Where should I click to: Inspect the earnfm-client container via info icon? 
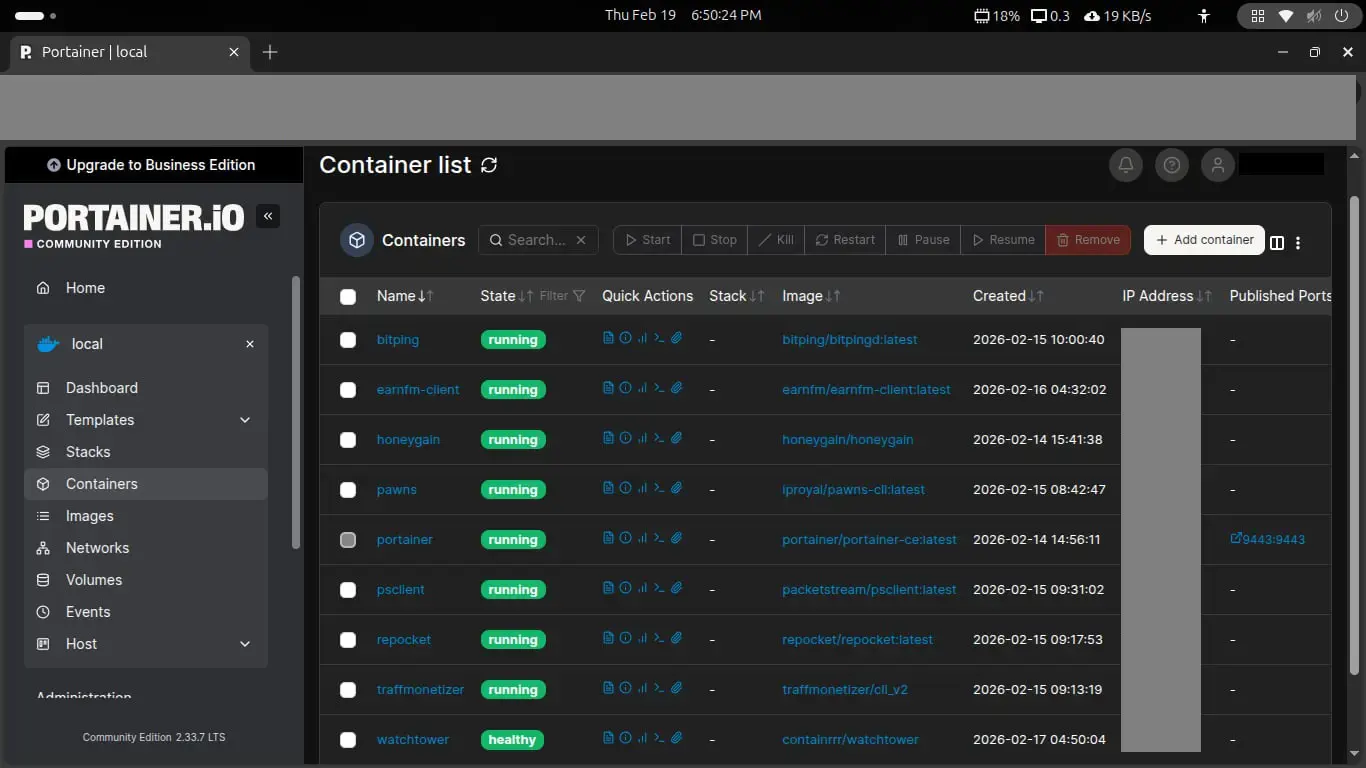[x=625, y=388]
